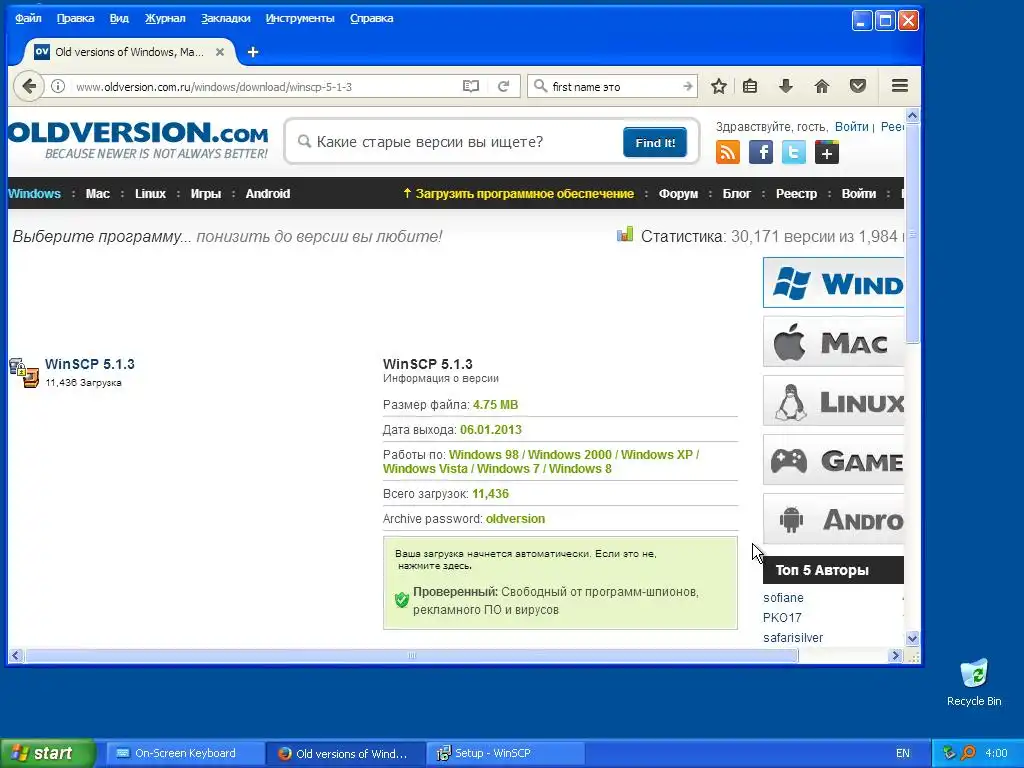Open the Recycle Bin on desktop

(x=974, y=682)
